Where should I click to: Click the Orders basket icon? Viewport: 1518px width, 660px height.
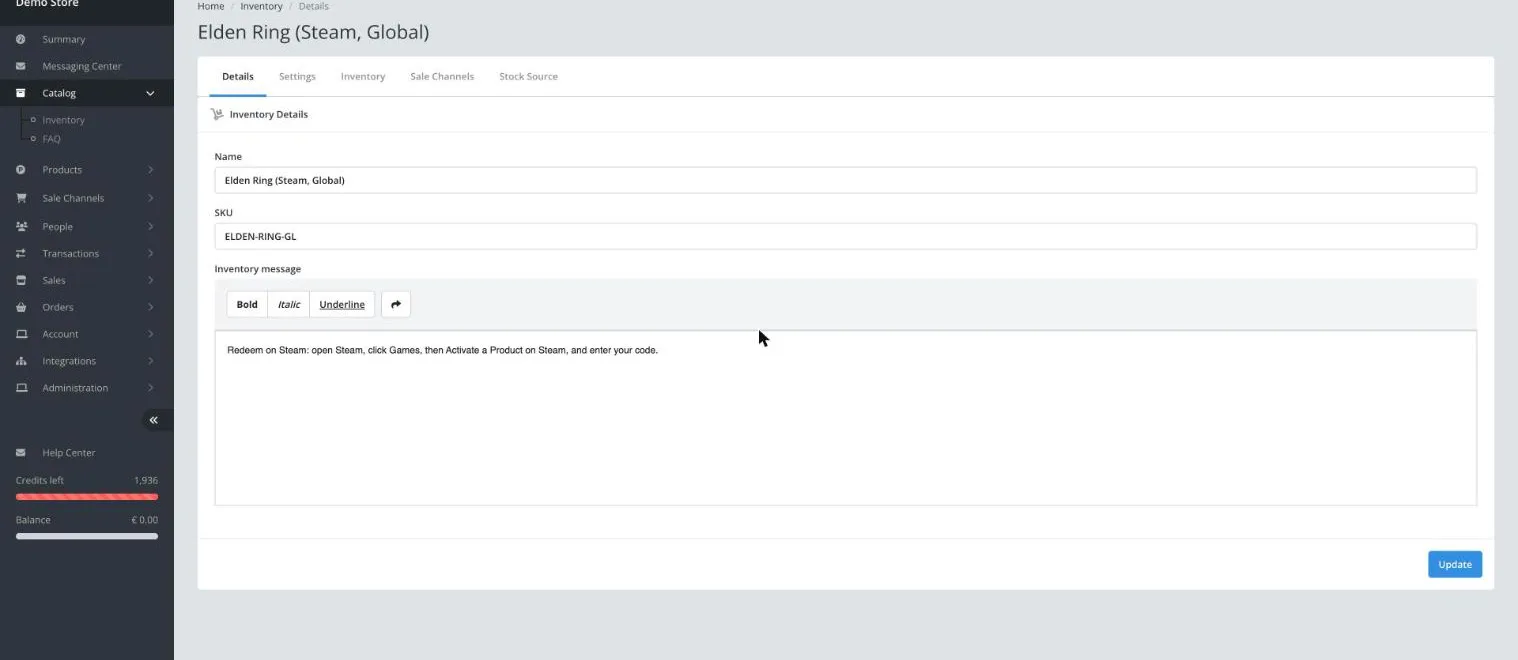point(21,307)
